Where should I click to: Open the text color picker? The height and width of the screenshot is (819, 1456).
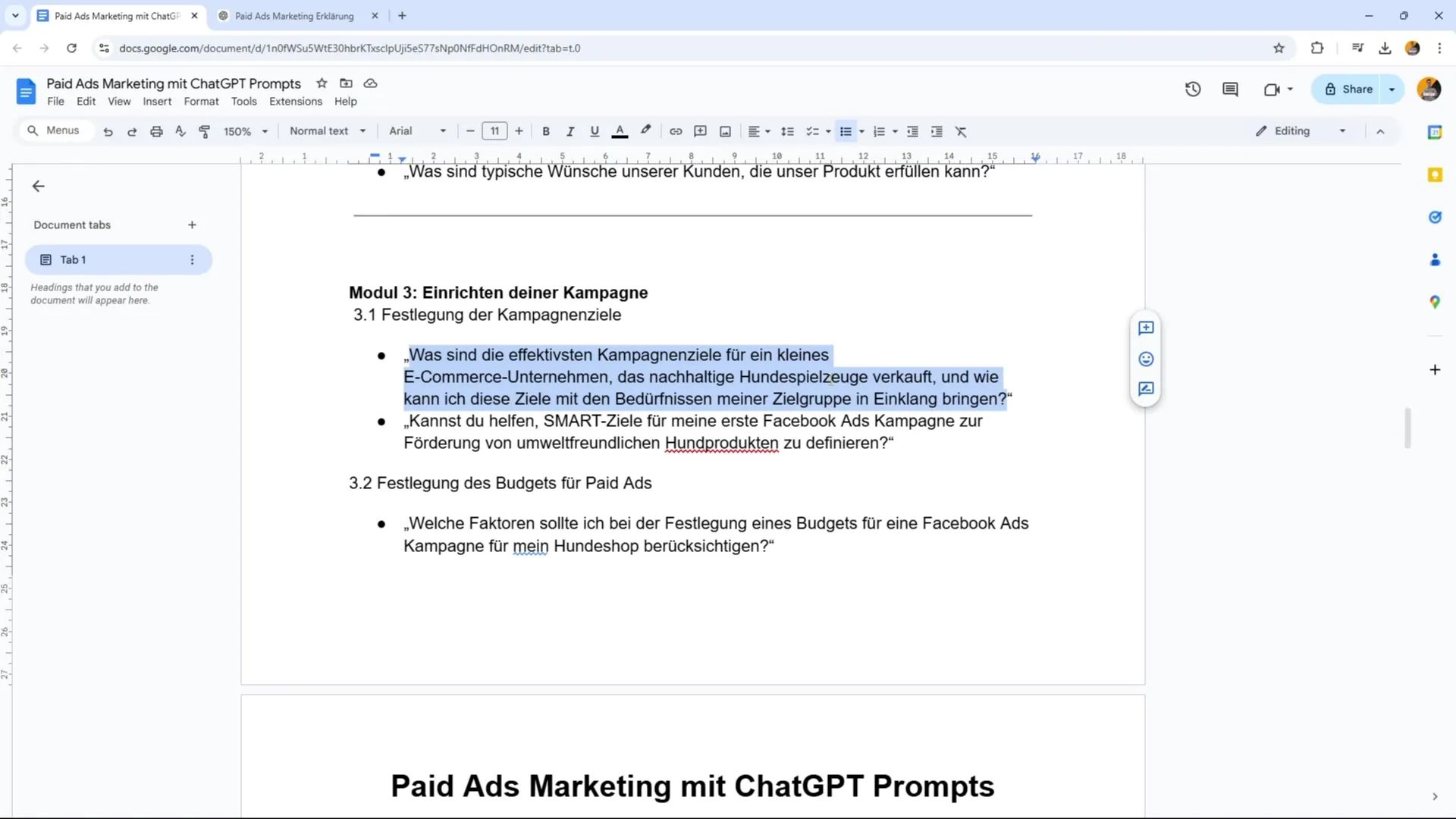(x=620, y=131)
